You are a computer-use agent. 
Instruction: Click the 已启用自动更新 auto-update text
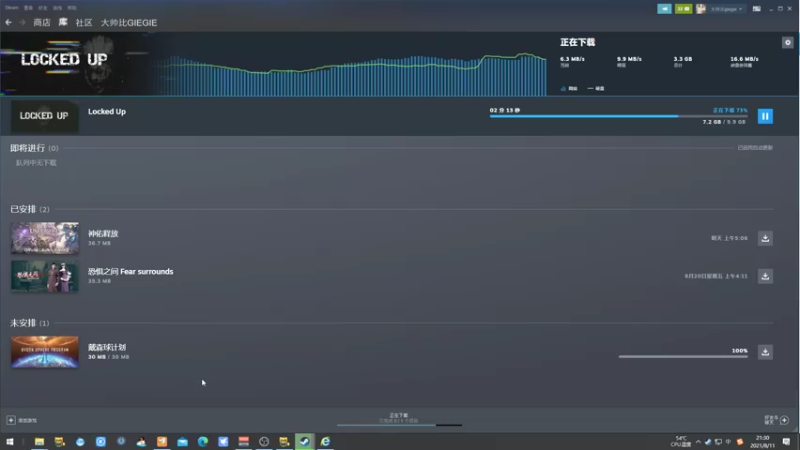point(755,147)
